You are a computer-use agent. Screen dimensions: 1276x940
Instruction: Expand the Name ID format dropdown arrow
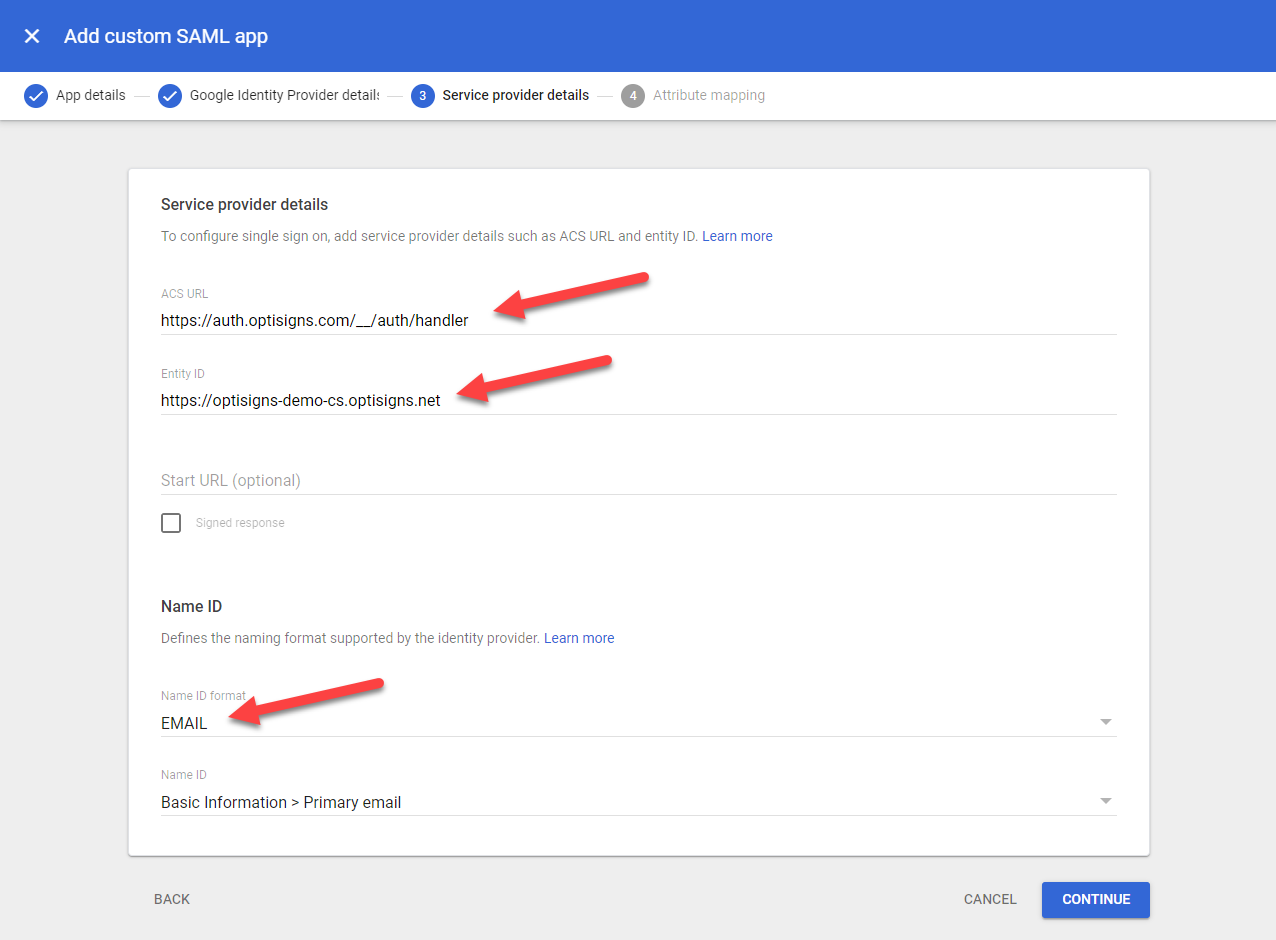point(1105,722)
